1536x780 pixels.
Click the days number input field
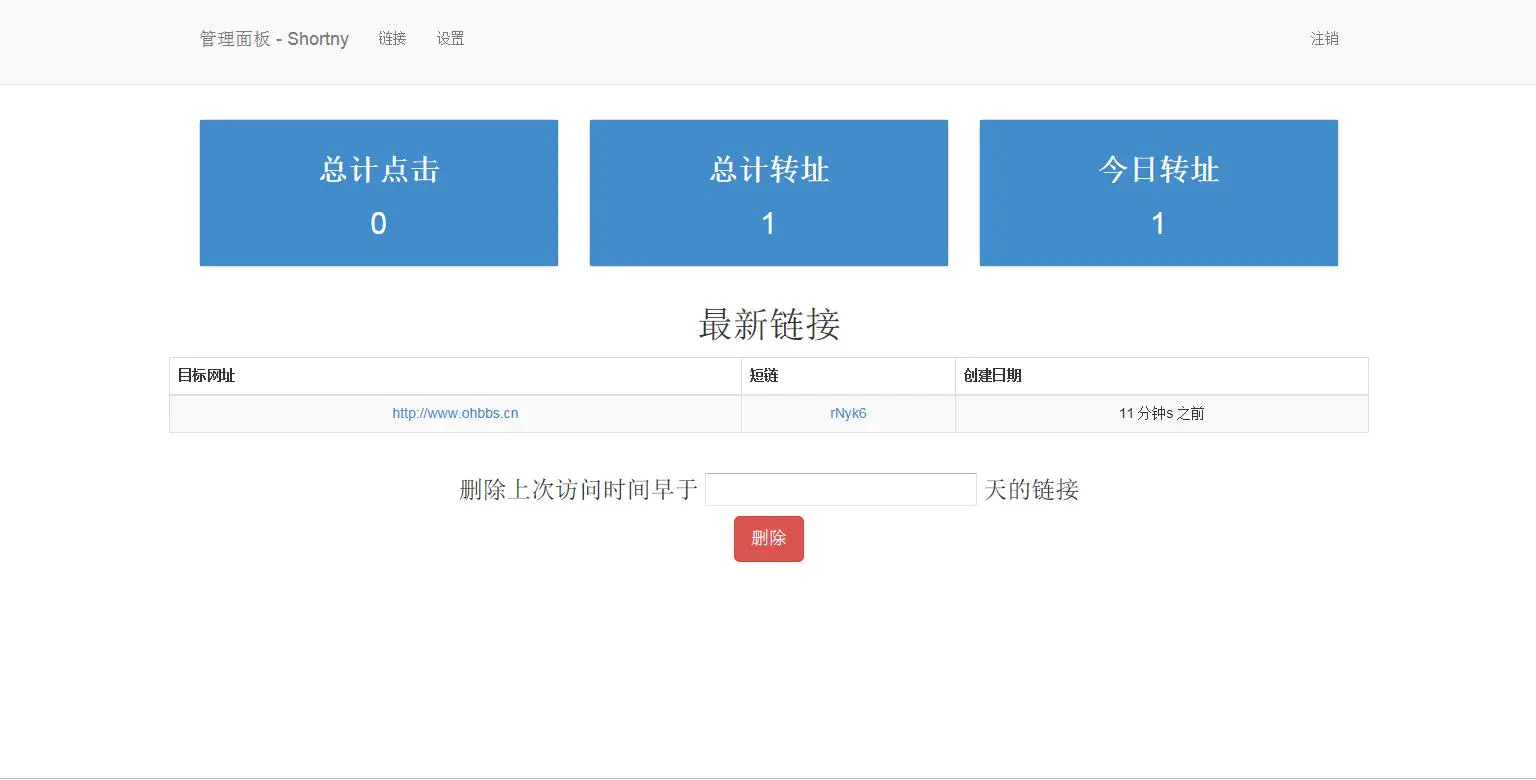(x=840, y=489)
